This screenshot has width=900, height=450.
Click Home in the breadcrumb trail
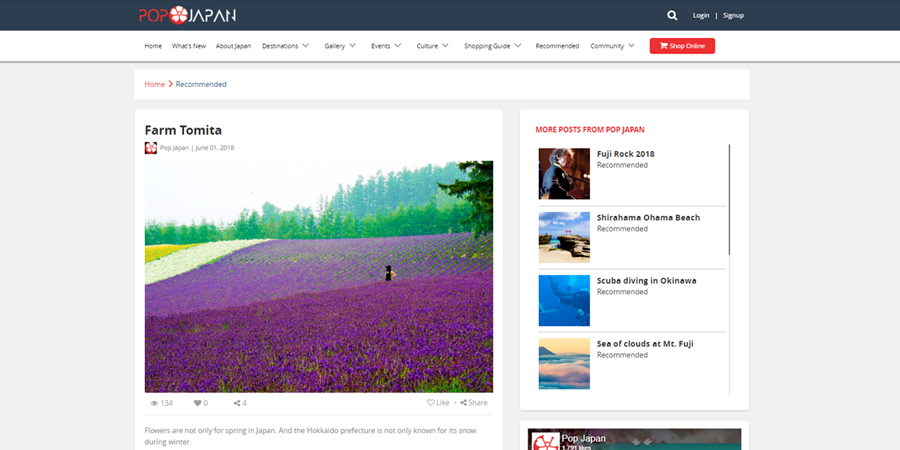tap(154, 84)
